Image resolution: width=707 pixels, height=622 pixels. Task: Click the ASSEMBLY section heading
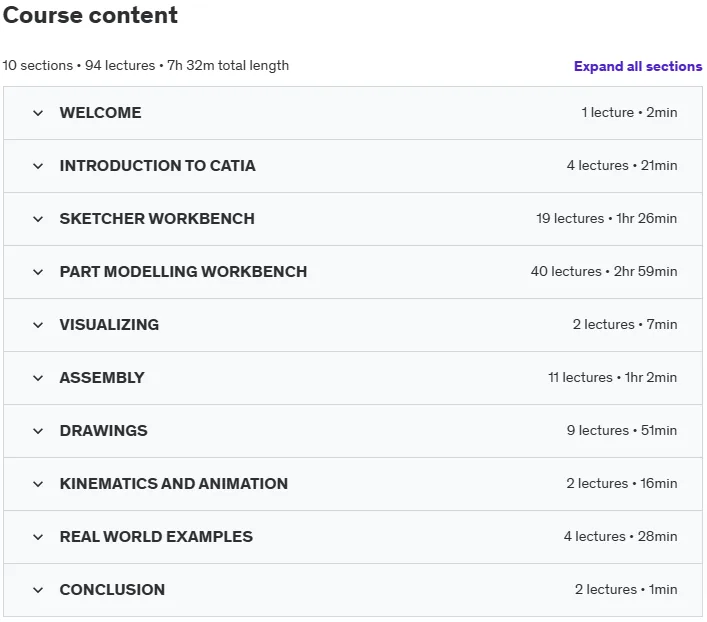click(102, 378)
